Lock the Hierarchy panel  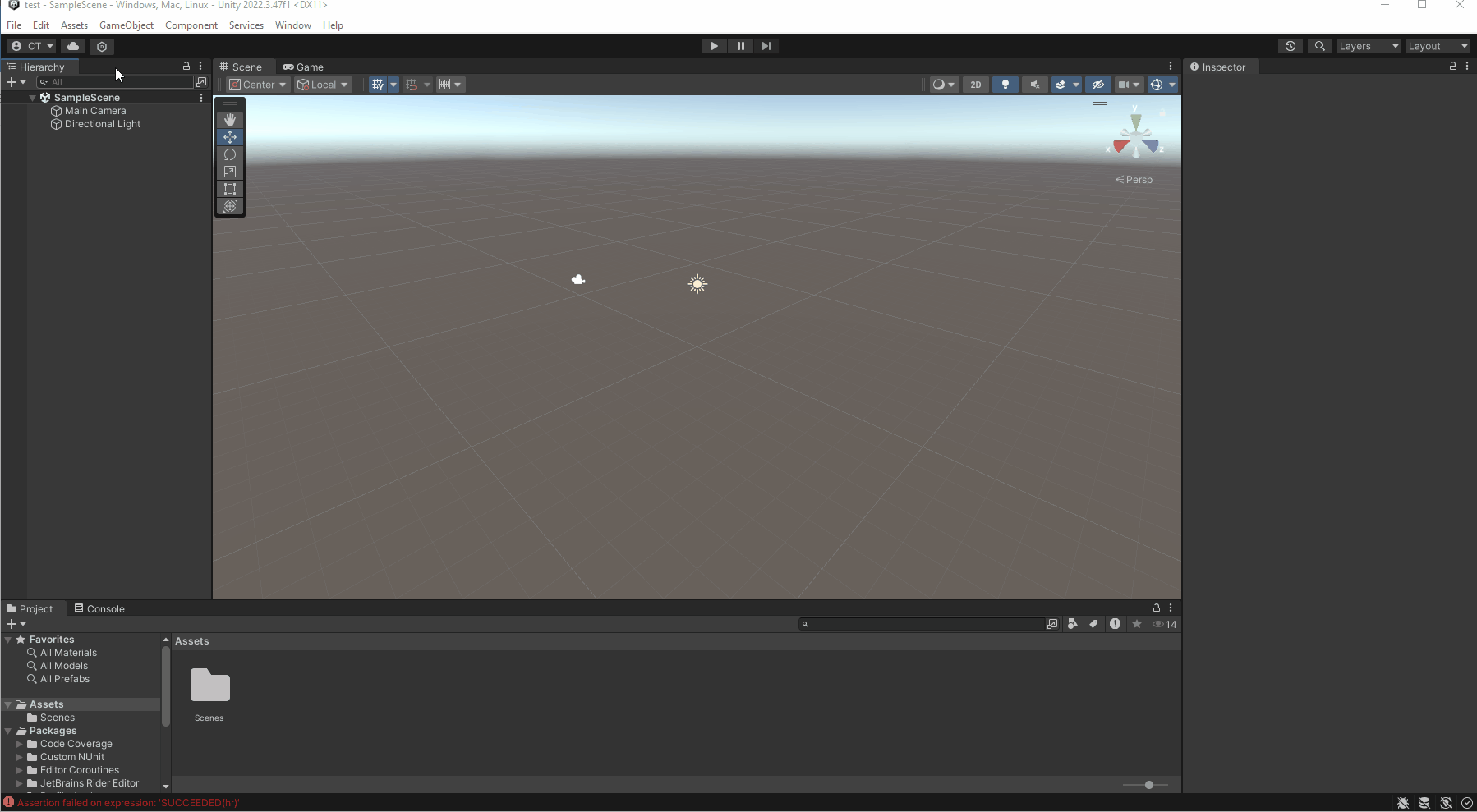[x=186, y=66]
